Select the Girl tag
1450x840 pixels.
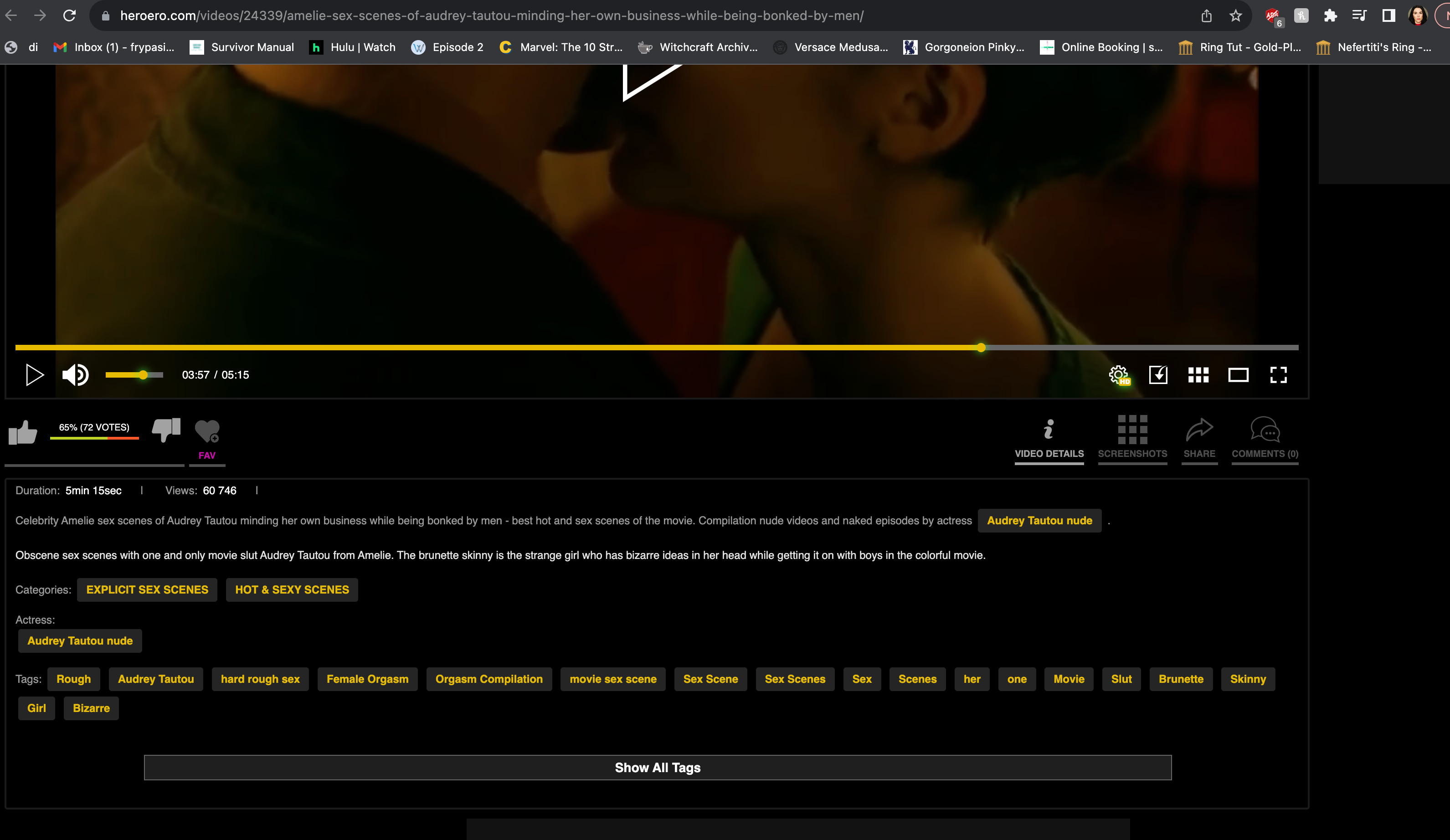pyautogui.click(x=36, y=708)
